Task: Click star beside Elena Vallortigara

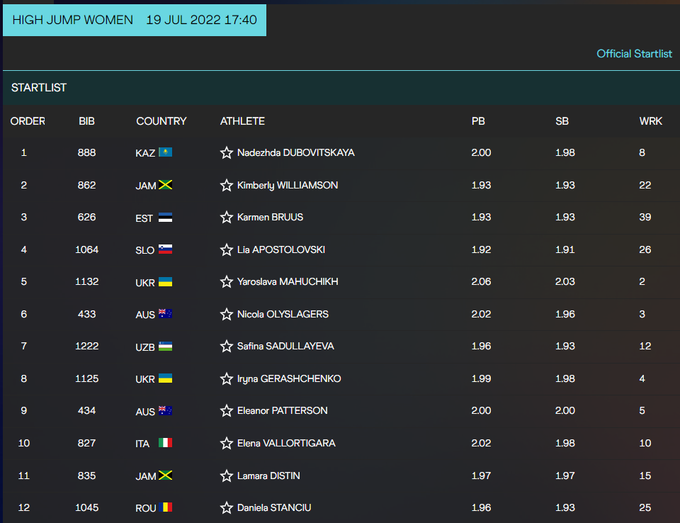Action: click(226, 443)
